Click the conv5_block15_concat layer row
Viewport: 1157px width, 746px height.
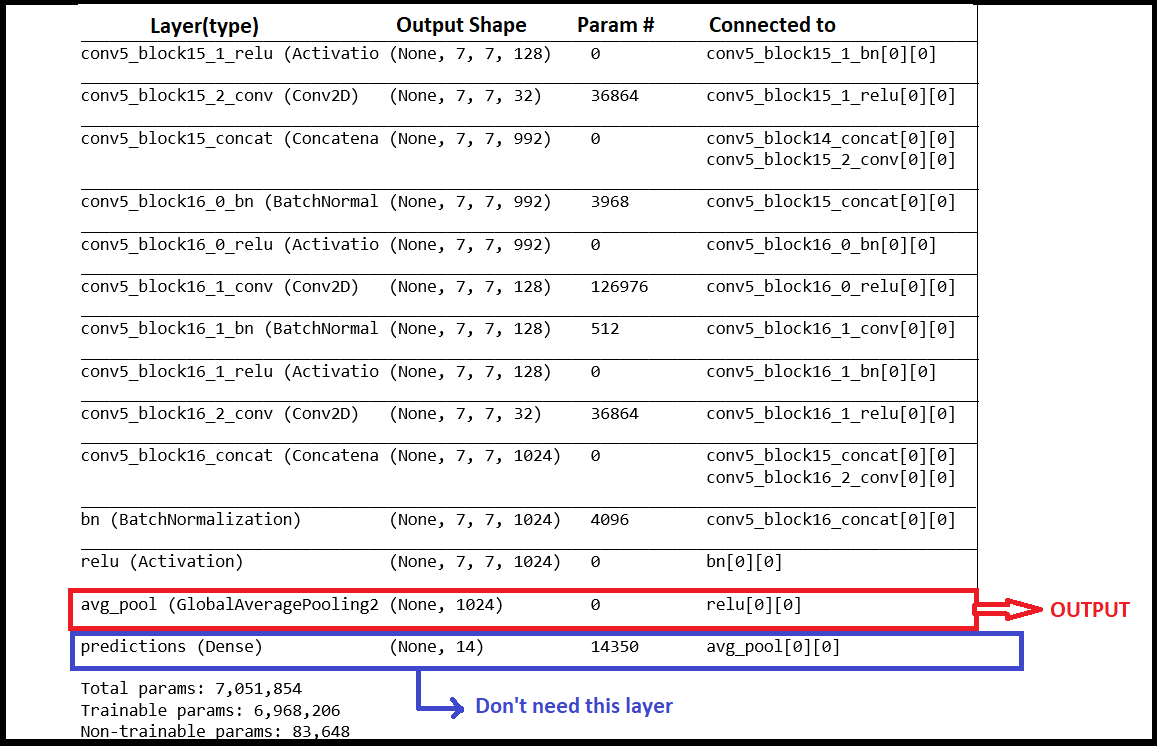coord(529,149)
